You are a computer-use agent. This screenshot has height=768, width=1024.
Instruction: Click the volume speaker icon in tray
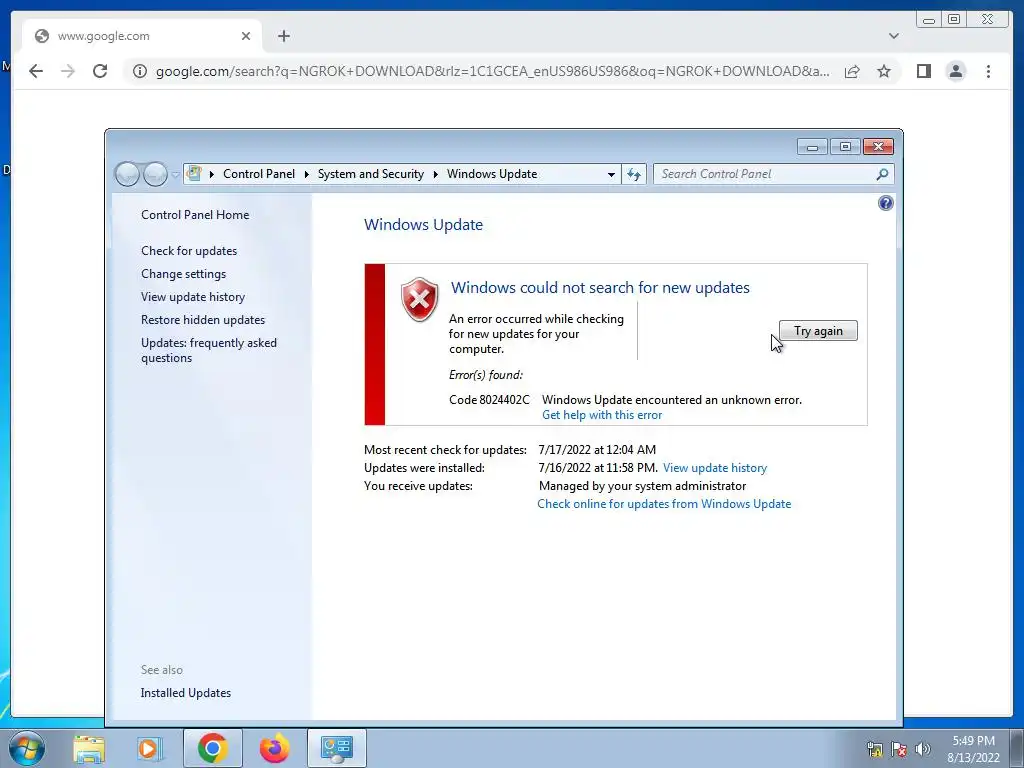923,749
